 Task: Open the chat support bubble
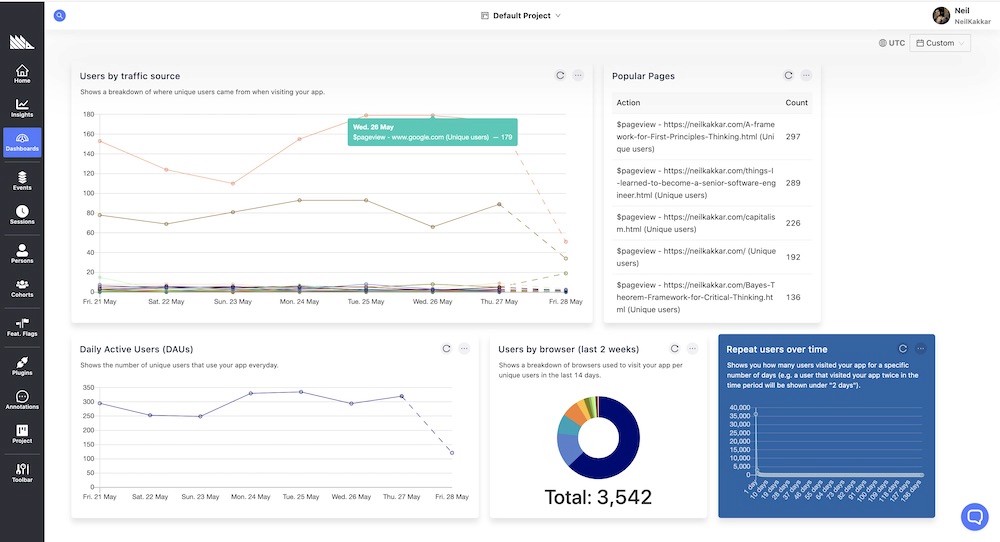(x=974, y=516)
